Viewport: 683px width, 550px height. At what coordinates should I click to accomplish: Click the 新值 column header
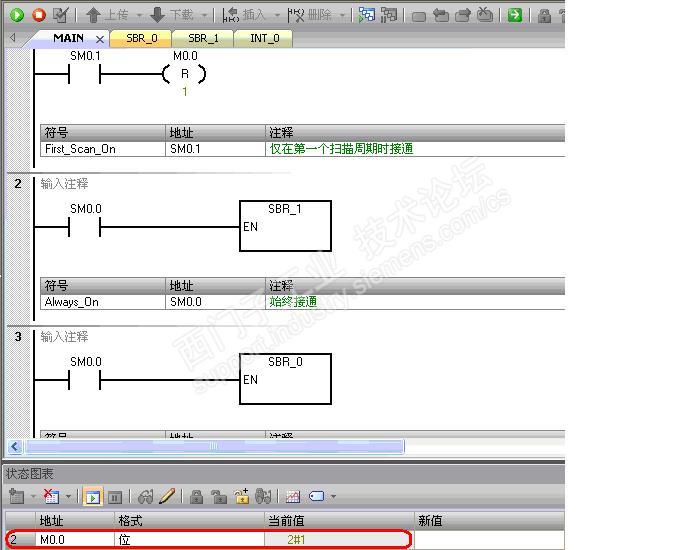(x=490, y=520)
